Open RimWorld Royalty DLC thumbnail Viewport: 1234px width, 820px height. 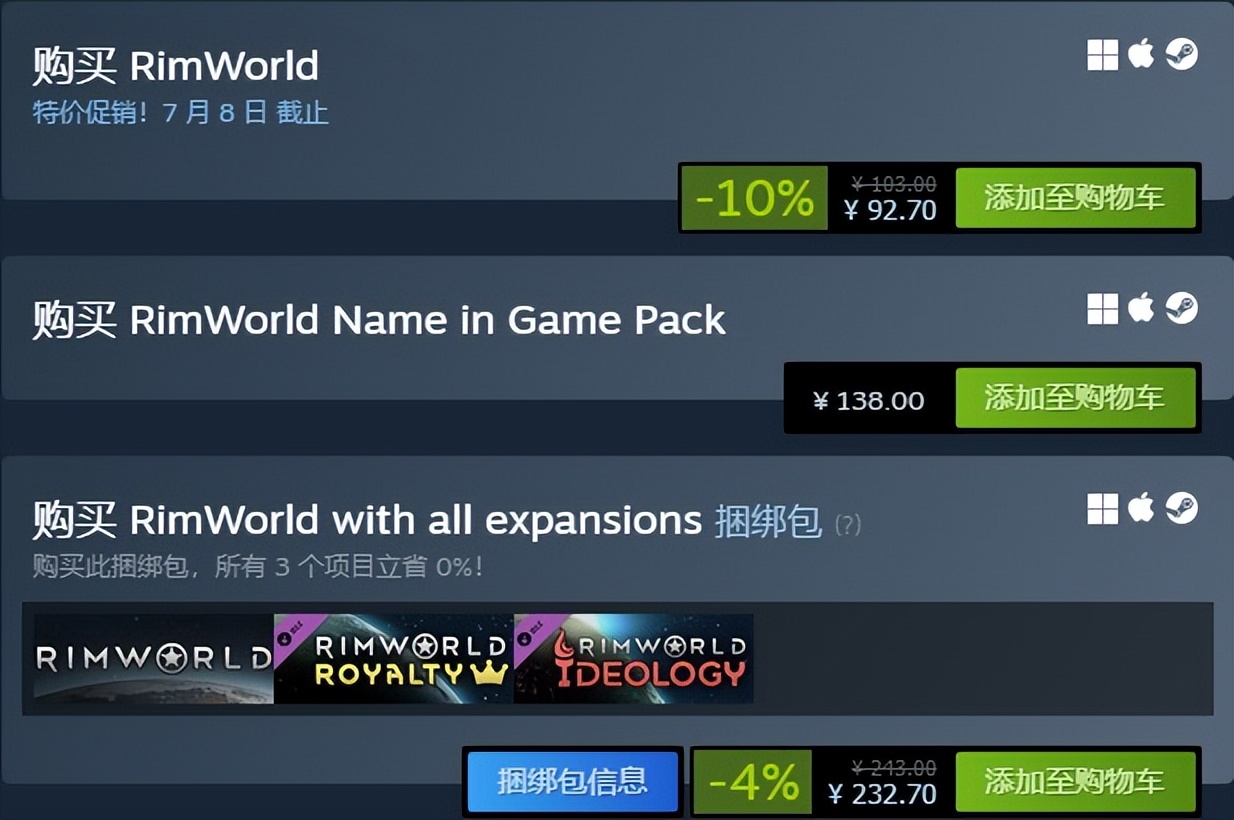(x=393, y=658)
